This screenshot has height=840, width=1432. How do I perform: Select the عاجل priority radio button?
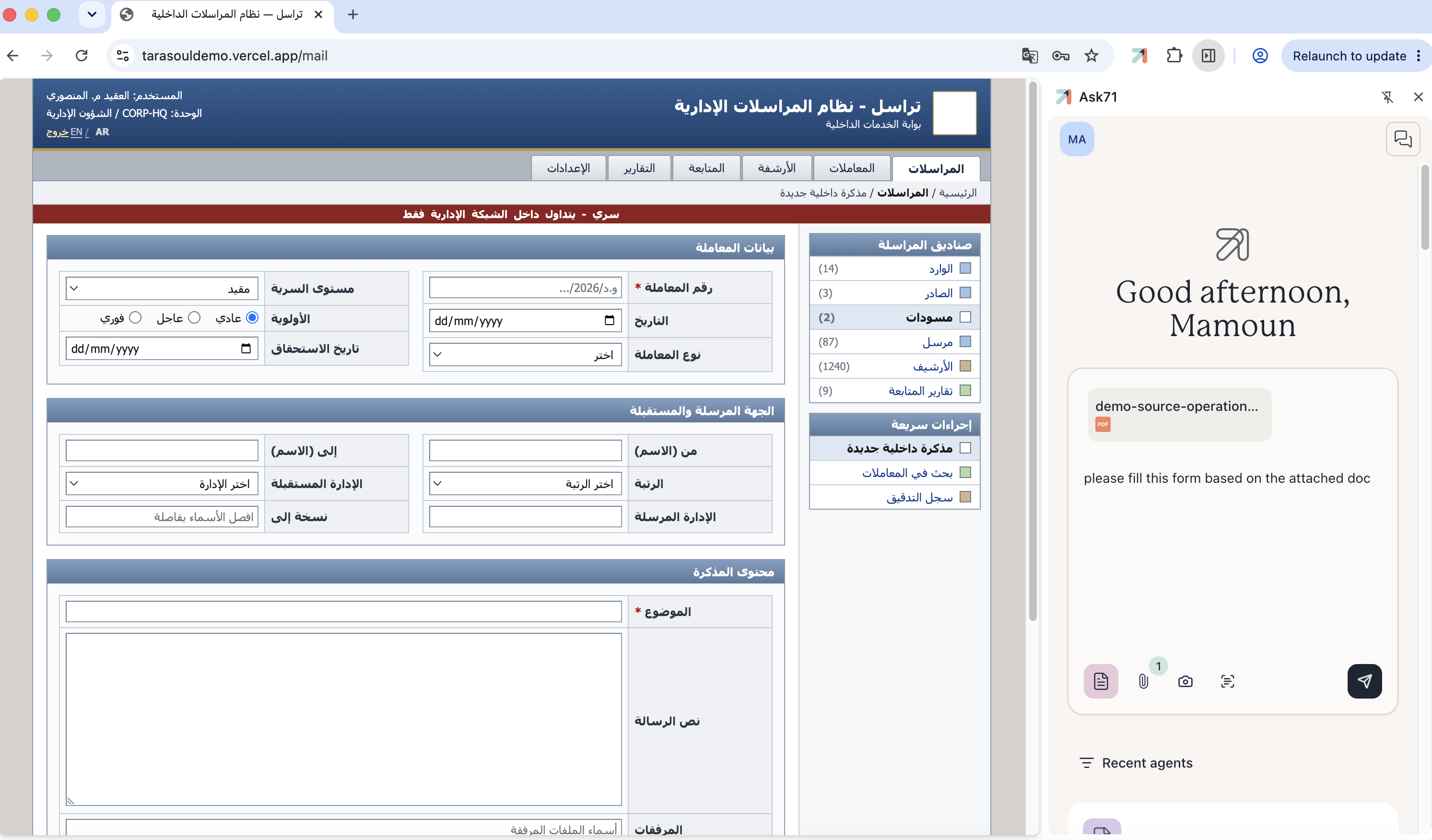194,318
